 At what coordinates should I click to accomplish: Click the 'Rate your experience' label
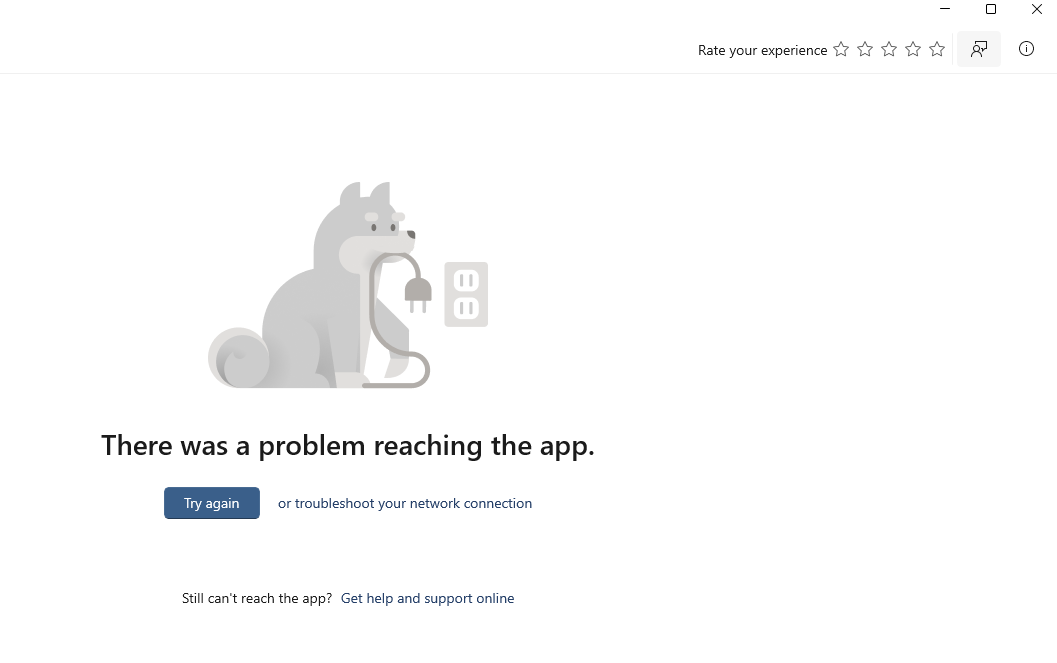(x=762, y=51)
